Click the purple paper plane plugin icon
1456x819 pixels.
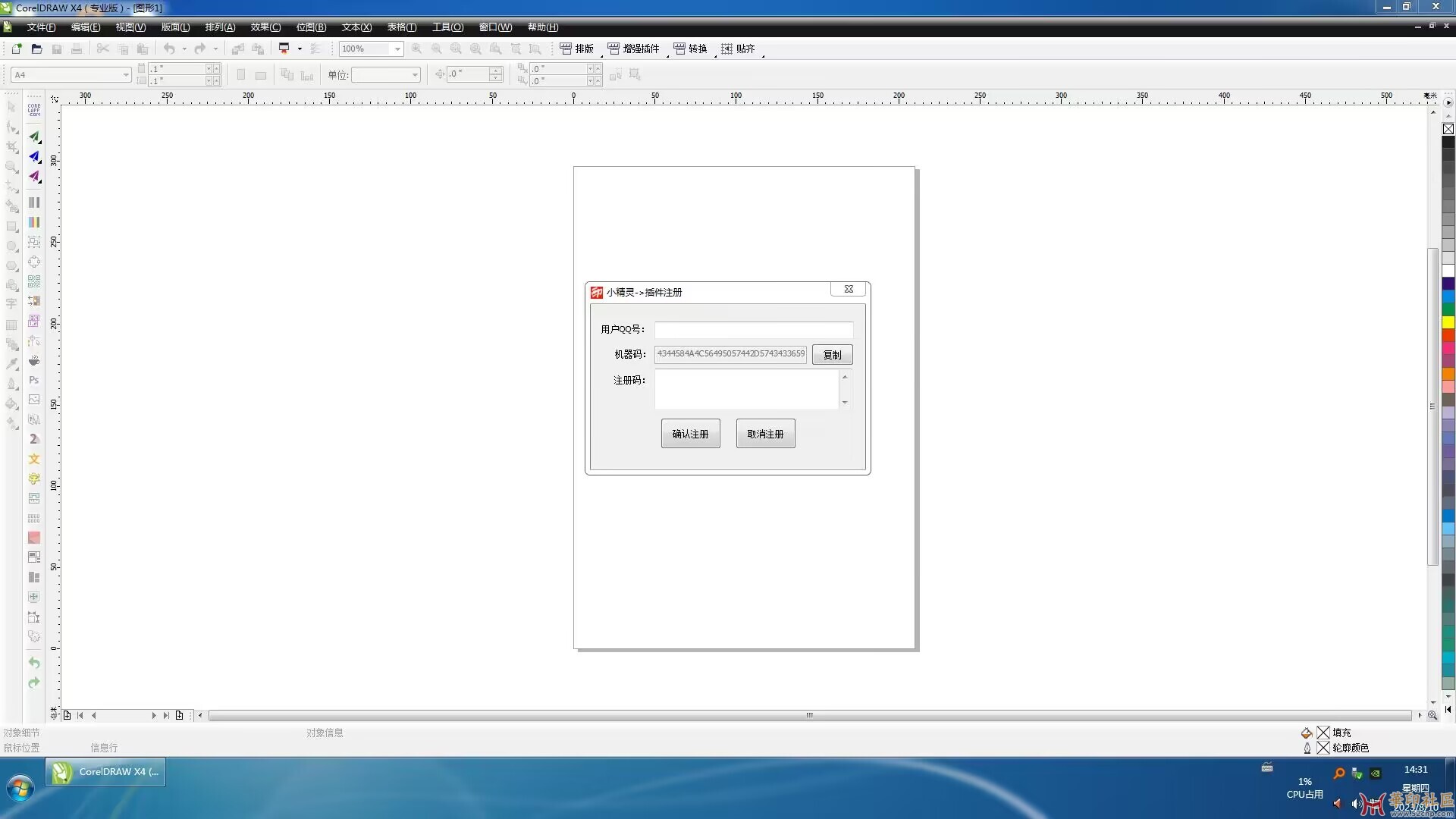coord(34,177)
